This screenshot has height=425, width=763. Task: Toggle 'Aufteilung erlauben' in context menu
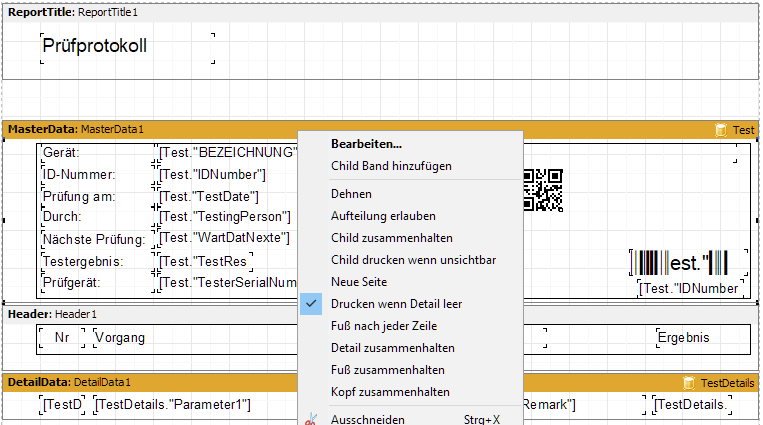(383, 216)
